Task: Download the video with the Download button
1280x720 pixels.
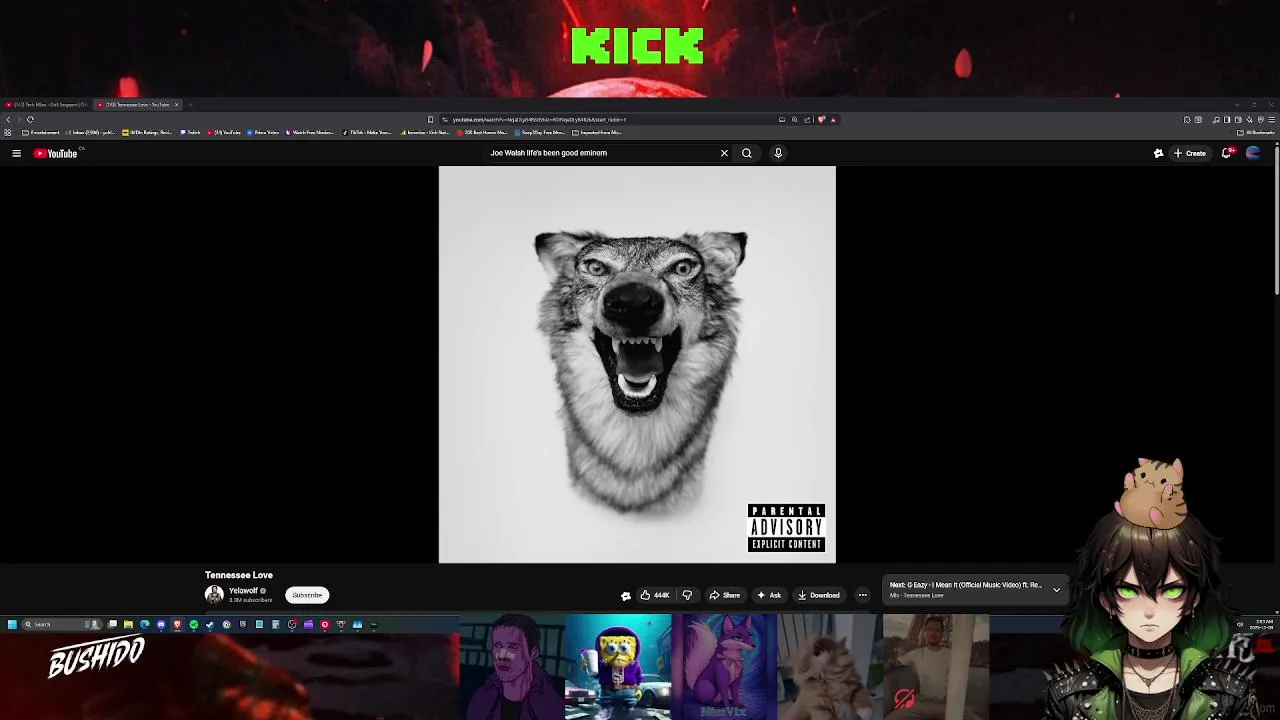Action: pyautogui.click(x=819, y=595)
